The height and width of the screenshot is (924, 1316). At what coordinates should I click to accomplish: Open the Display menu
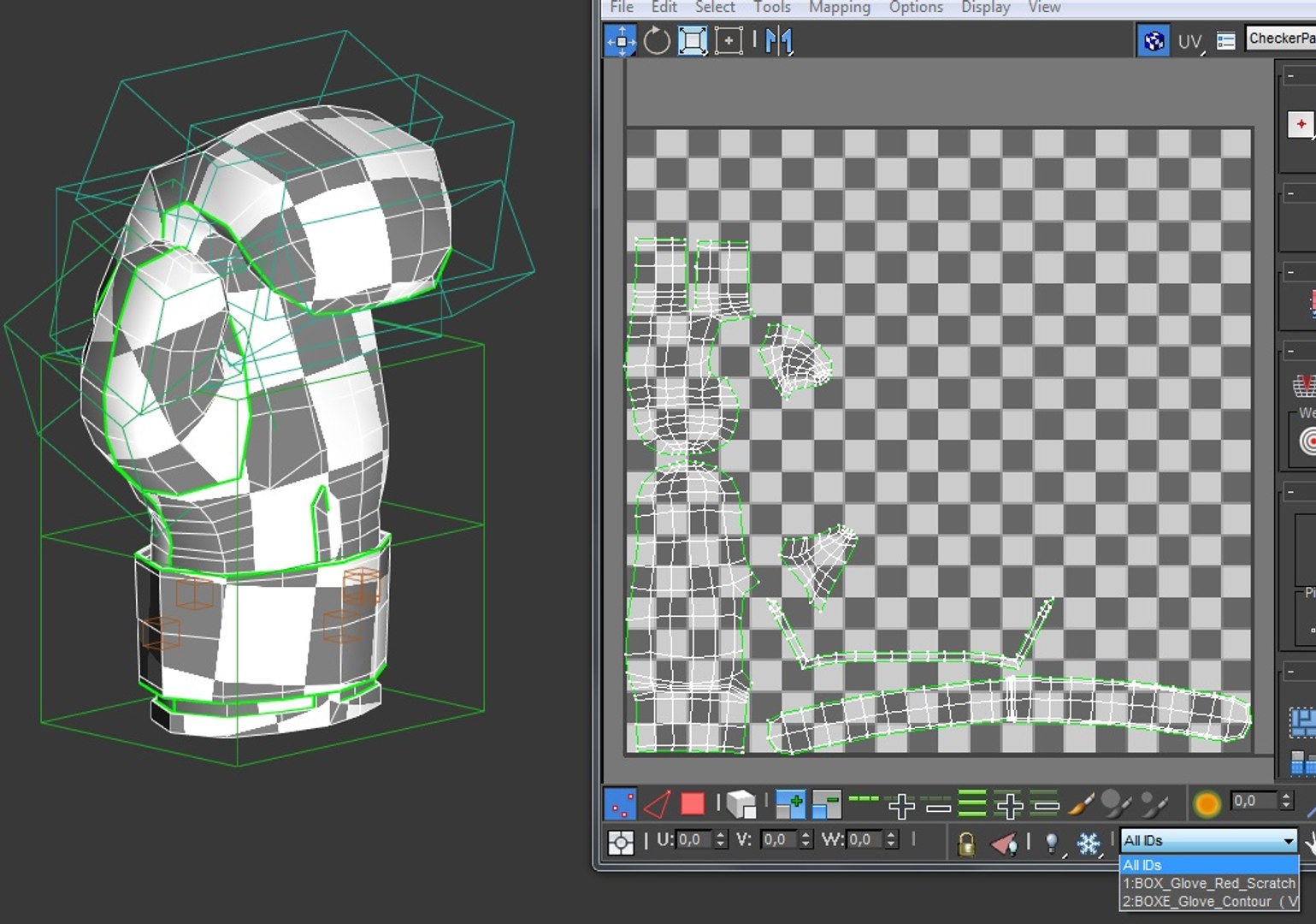(x=985, y=7)
